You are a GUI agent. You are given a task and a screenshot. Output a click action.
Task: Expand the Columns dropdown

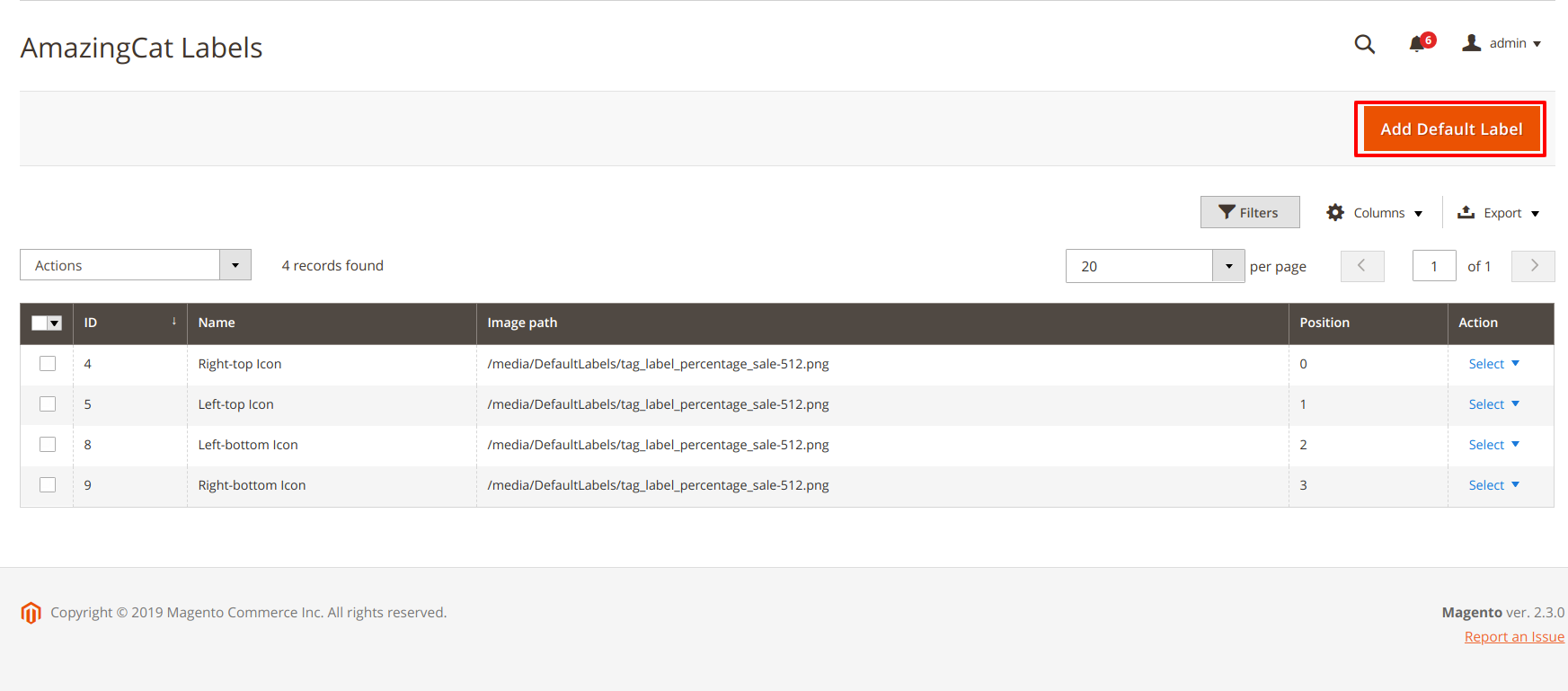pos(1374,213)
